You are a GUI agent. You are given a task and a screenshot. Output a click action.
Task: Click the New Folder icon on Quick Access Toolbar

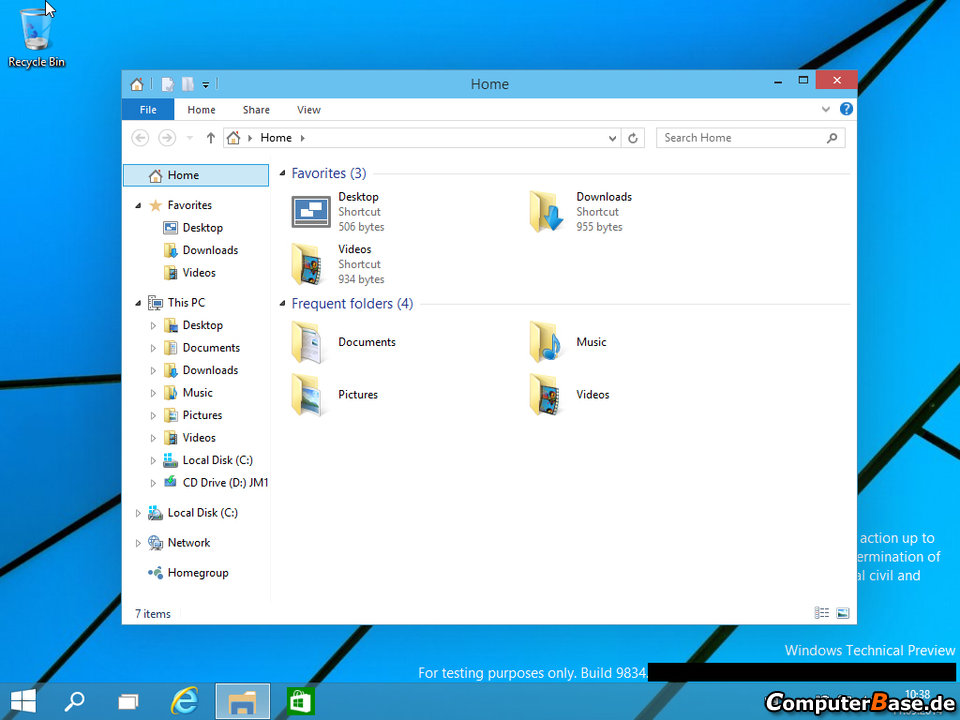(x=188, y=84)
